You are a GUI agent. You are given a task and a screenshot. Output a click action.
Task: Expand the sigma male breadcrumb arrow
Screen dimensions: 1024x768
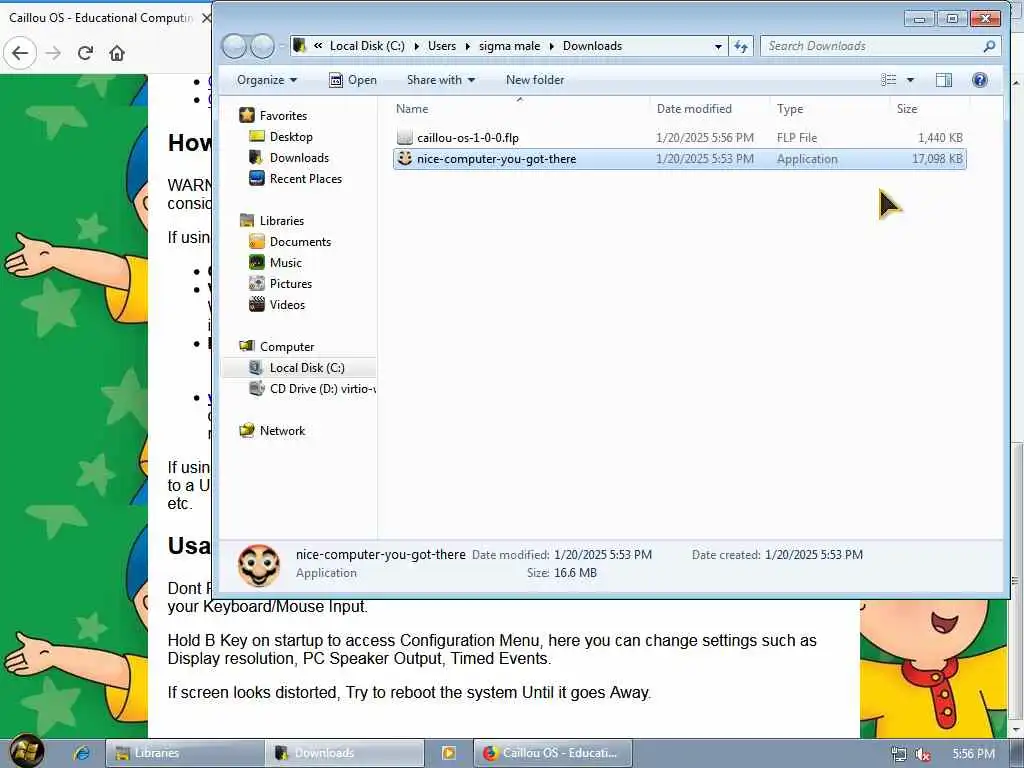pyautogui.click(x=552, y=46)
